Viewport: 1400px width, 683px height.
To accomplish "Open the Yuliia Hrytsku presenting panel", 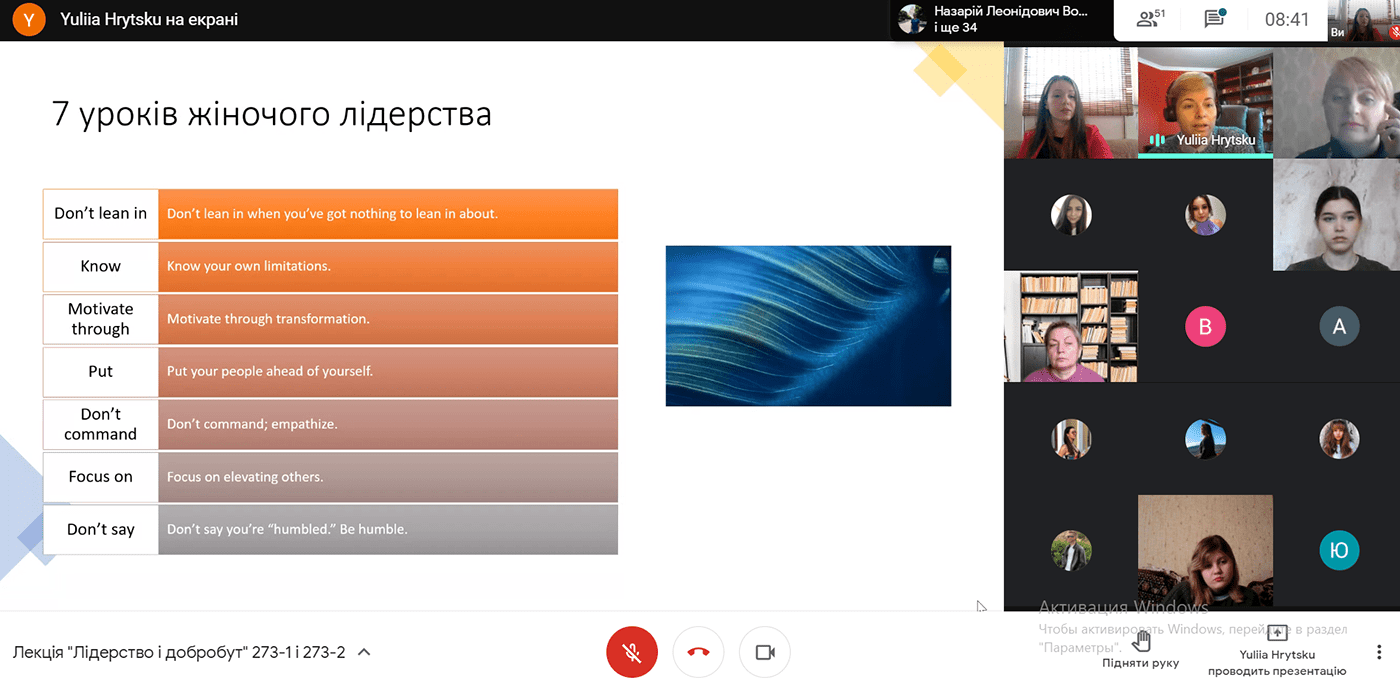I will pos(1277,651).
